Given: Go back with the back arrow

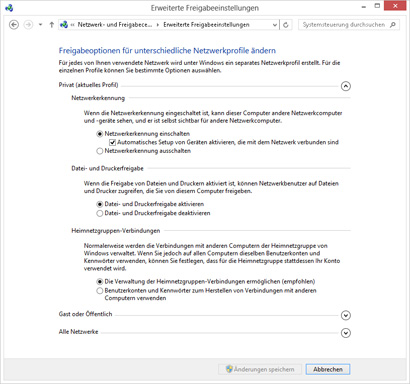Looking at the screenshot, I should [14, 25].
